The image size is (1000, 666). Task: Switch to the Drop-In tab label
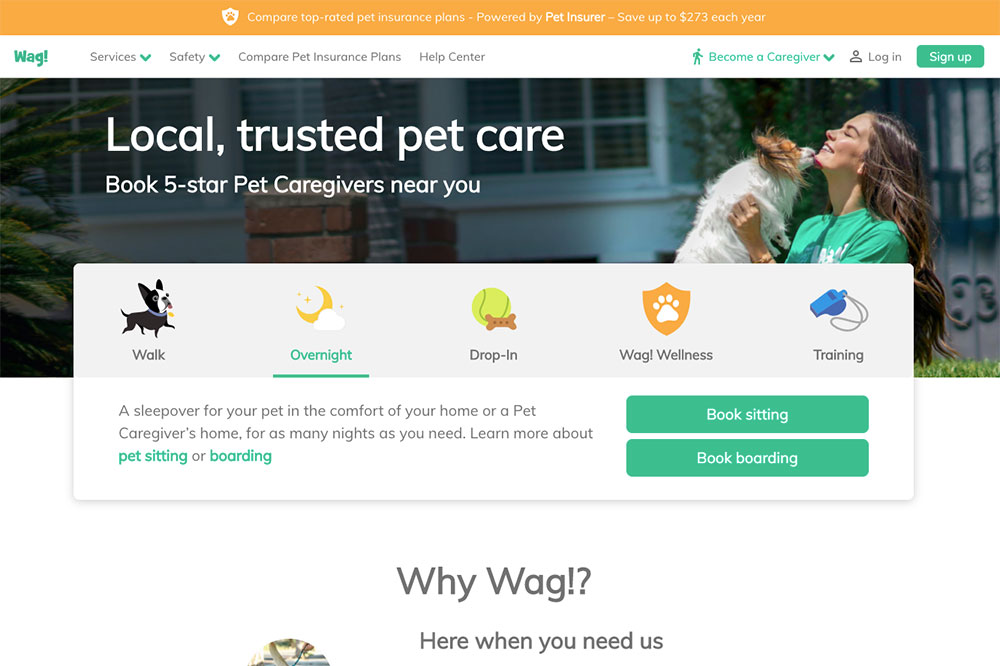[493, 355]
